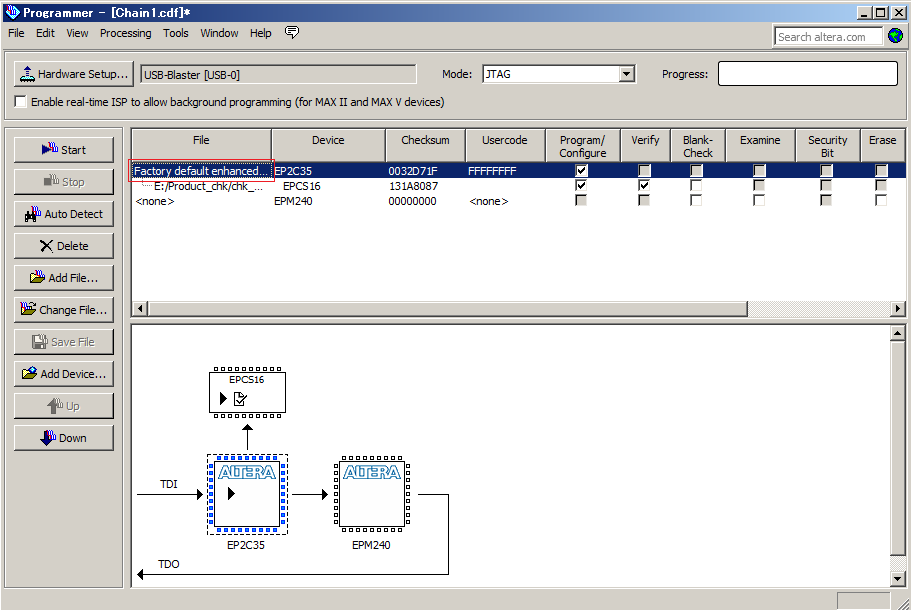The height and width of the screenshot is (610, 911).
Task: Open the View menu
Action: (x=77, y=33)
